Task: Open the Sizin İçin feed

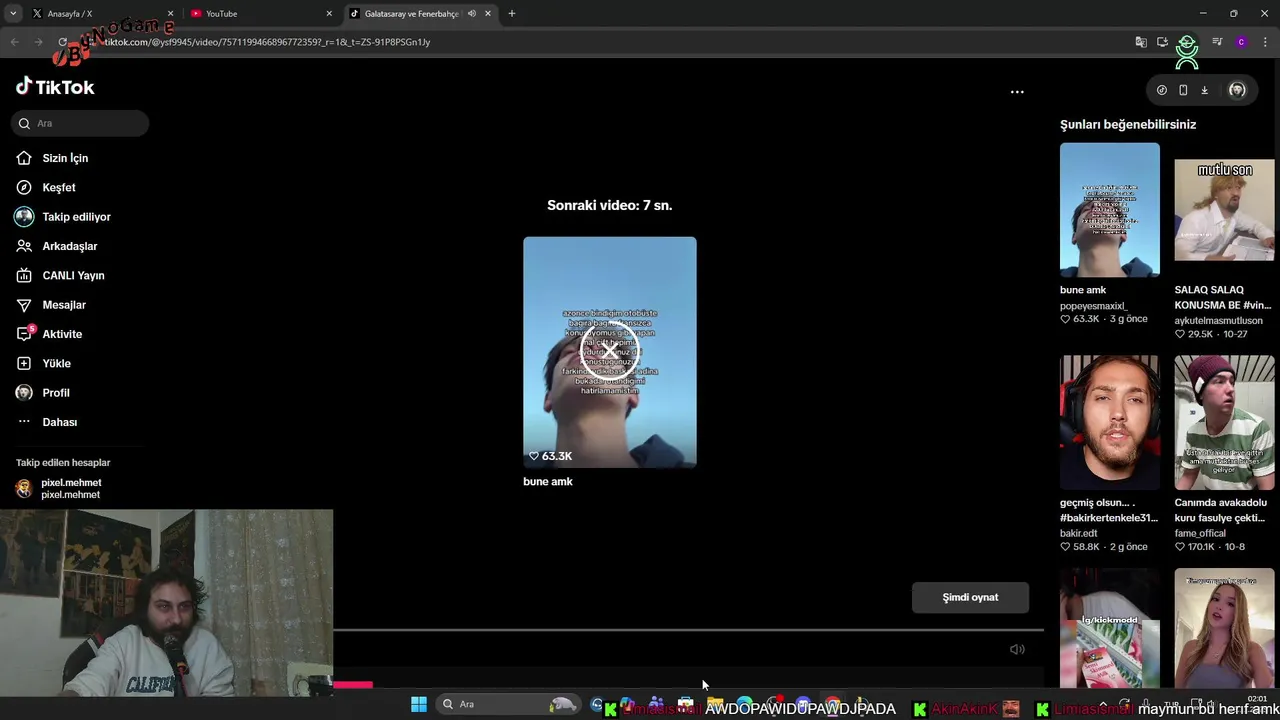Action: 65,158
